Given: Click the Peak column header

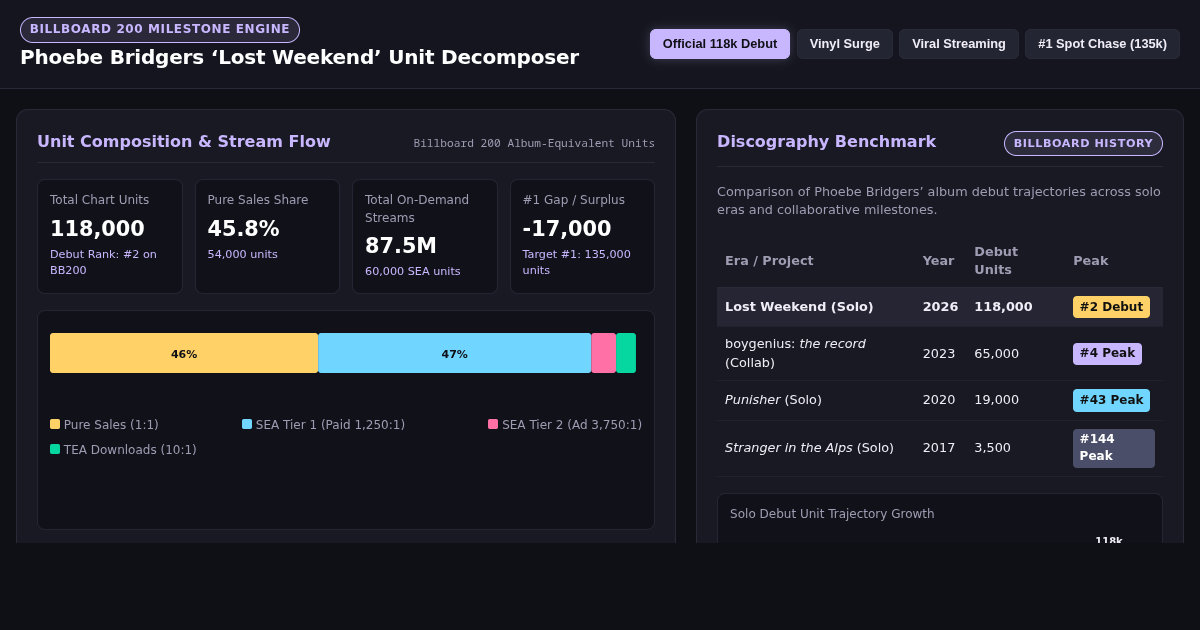Looking at the screenshot, I should point(1090,261).
